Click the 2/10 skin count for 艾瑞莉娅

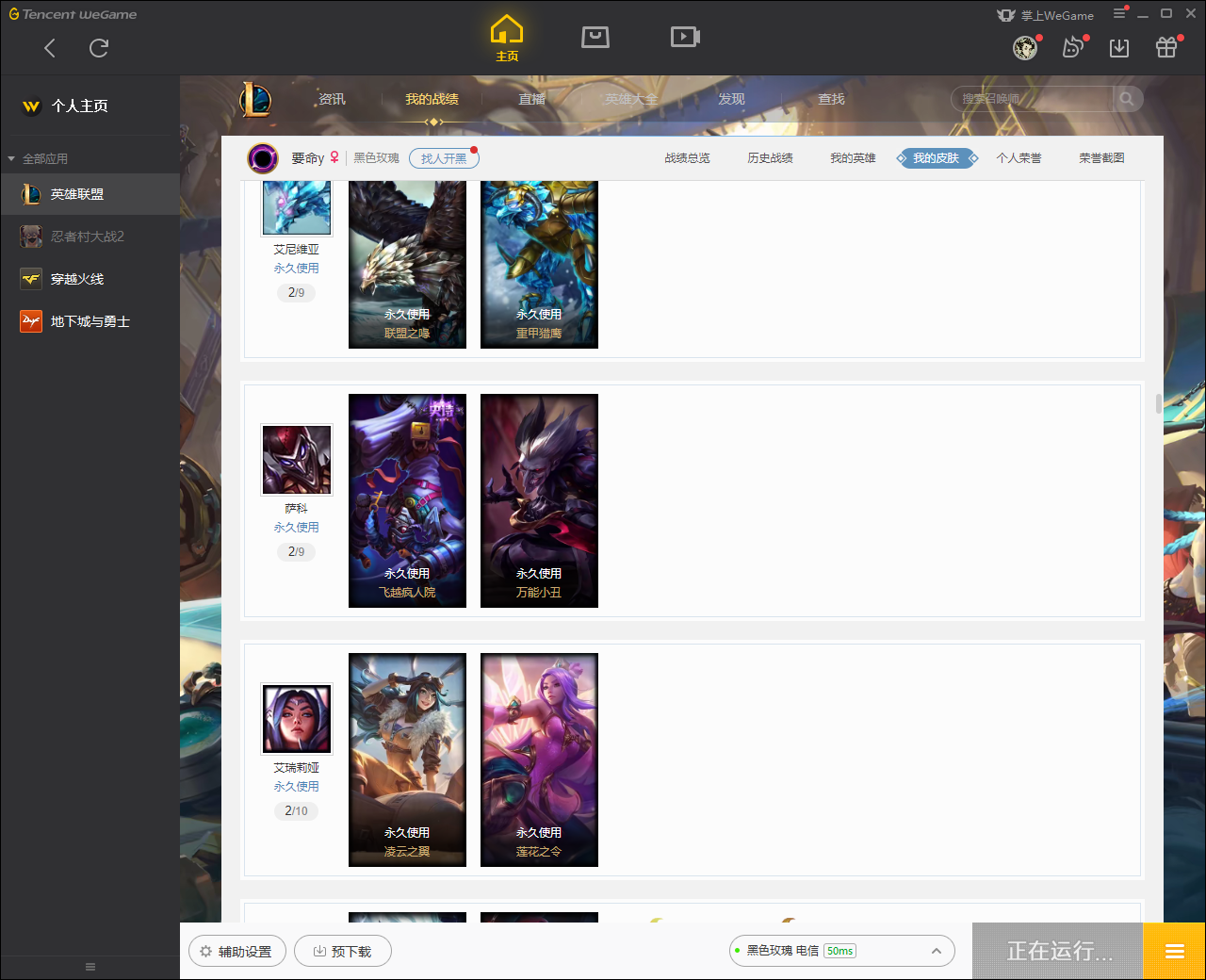296,810
